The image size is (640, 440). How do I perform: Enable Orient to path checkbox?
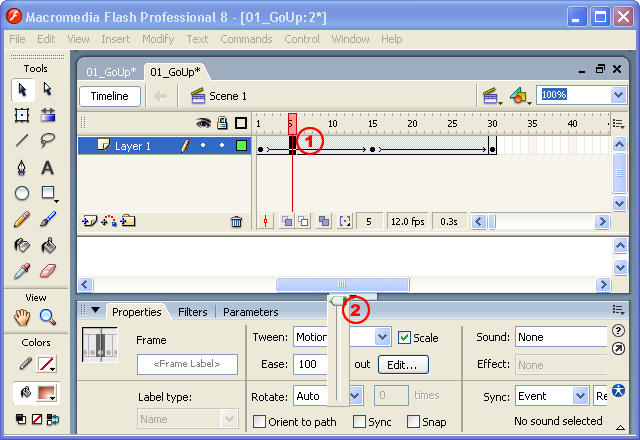pyautogui.click(x=260, y=422)
